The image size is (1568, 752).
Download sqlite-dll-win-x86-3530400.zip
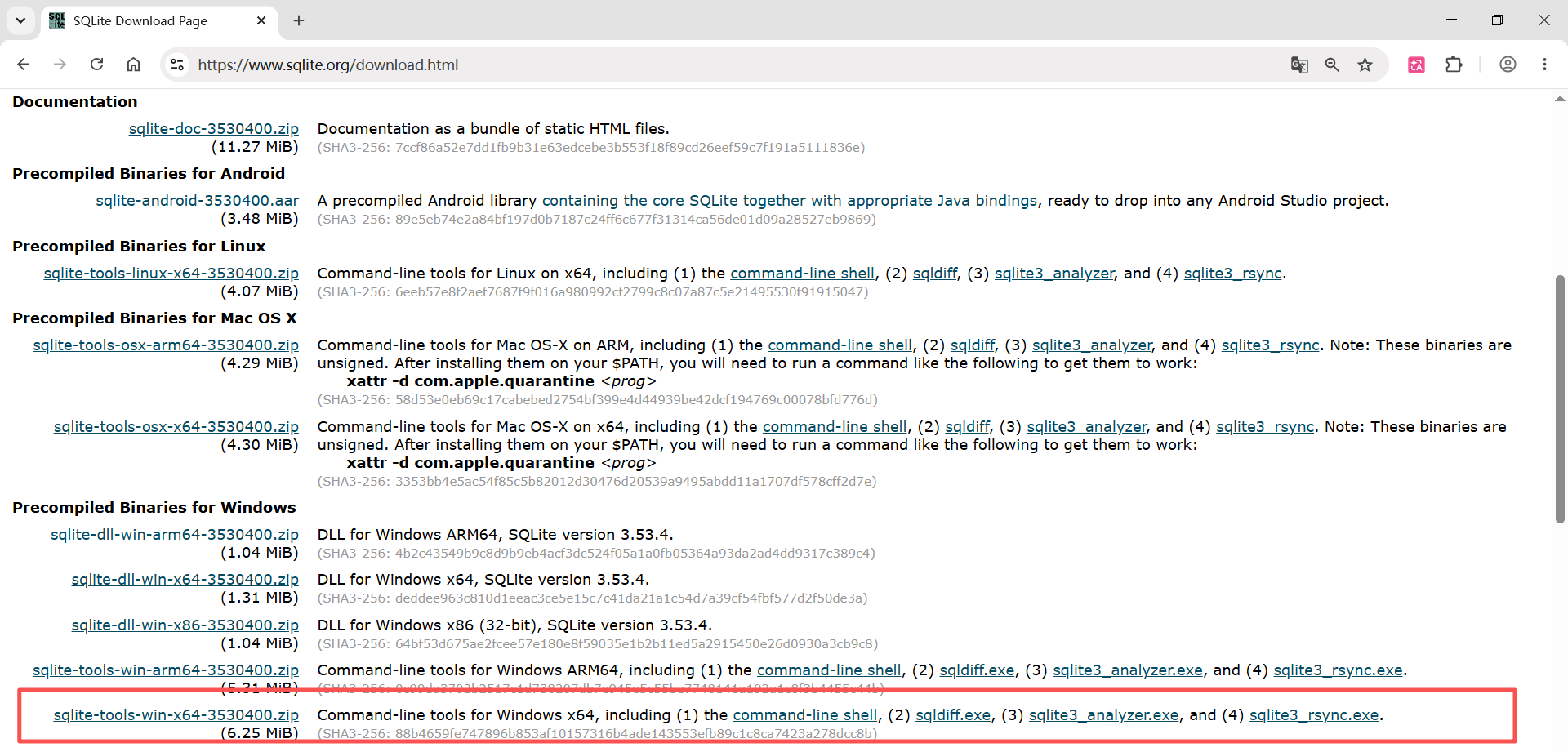185,625
